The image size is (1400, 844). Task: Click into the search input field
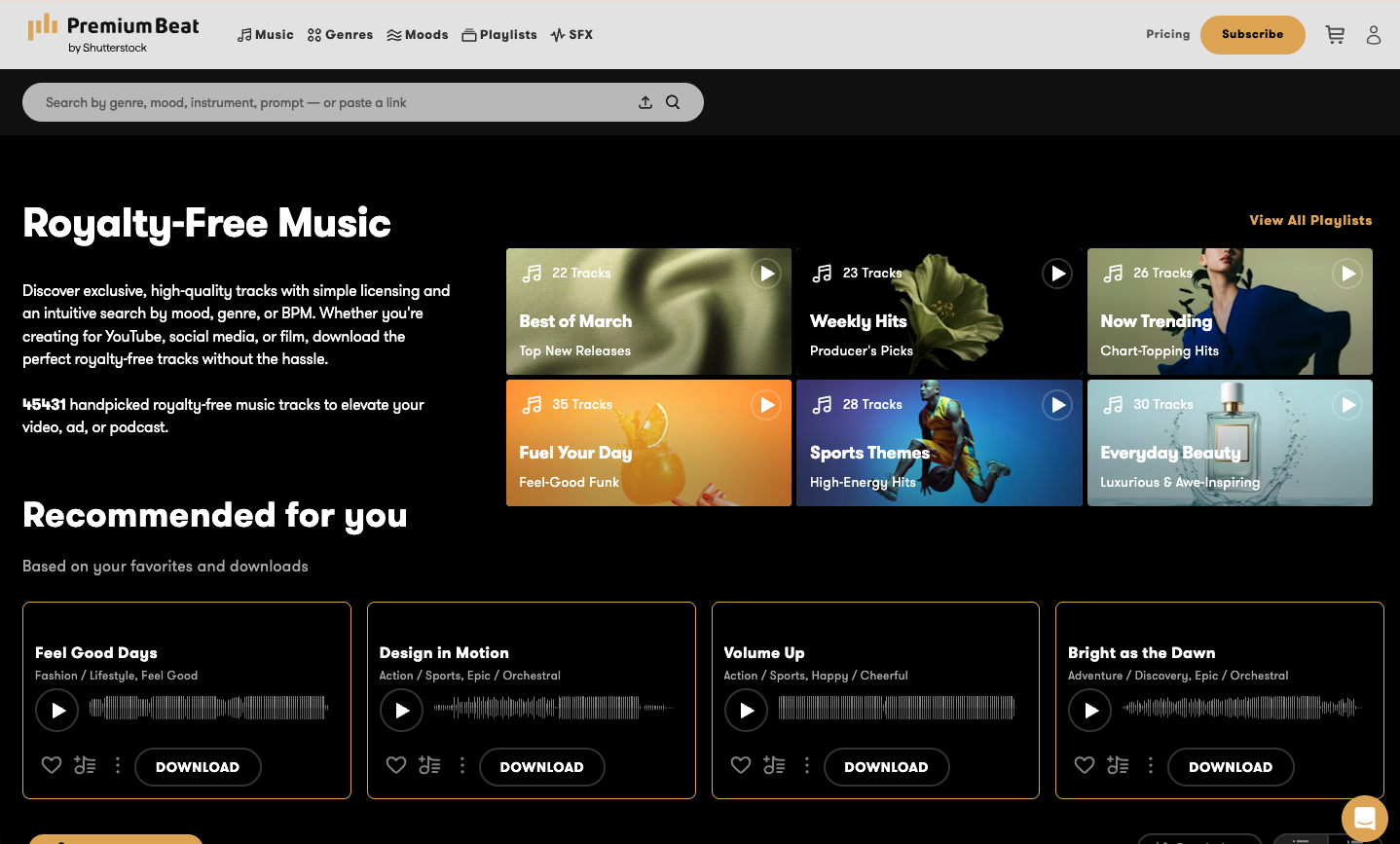tap(331, 102)
